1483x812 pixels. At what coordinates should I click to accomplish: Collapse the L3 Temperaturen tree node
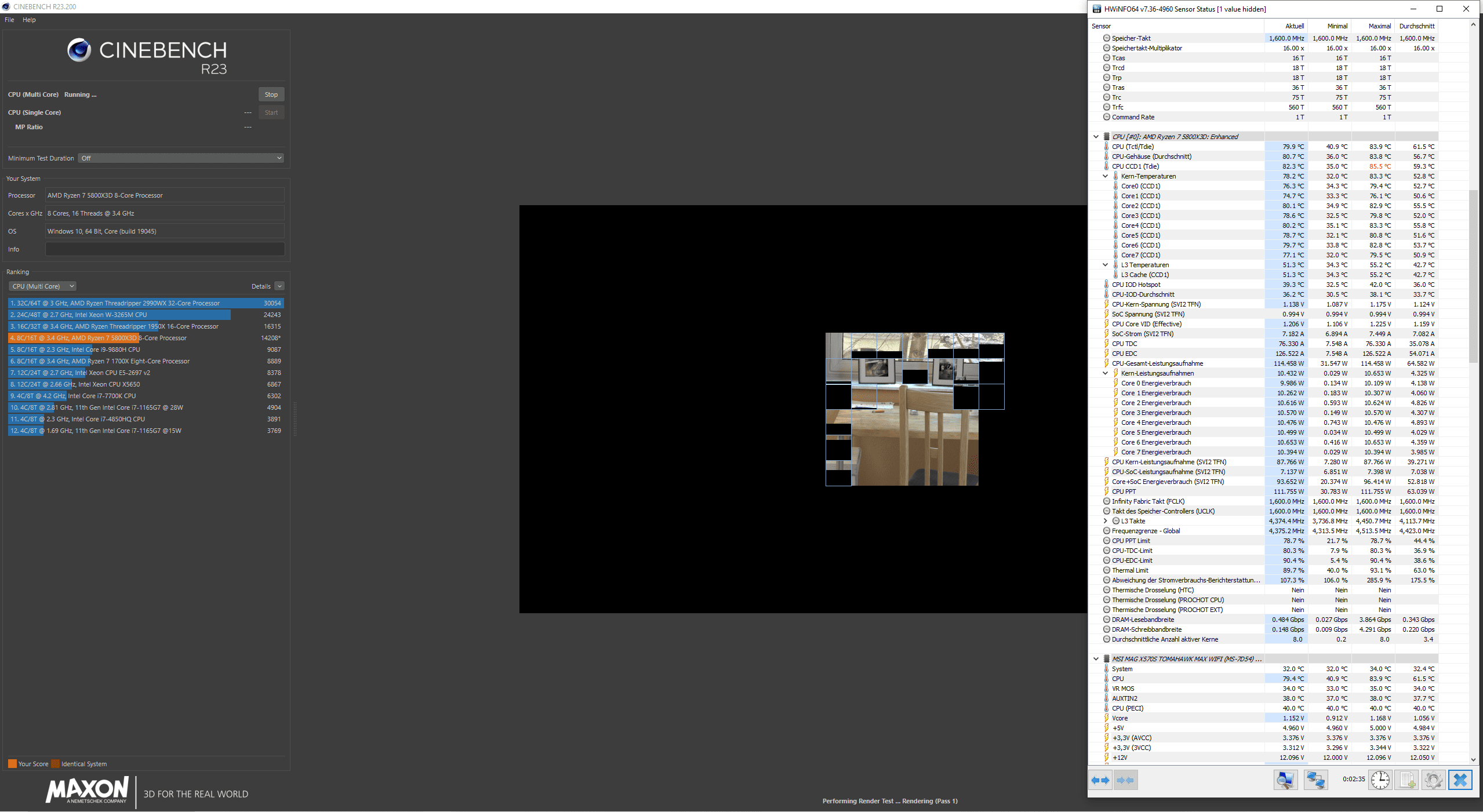[1105, 265]
